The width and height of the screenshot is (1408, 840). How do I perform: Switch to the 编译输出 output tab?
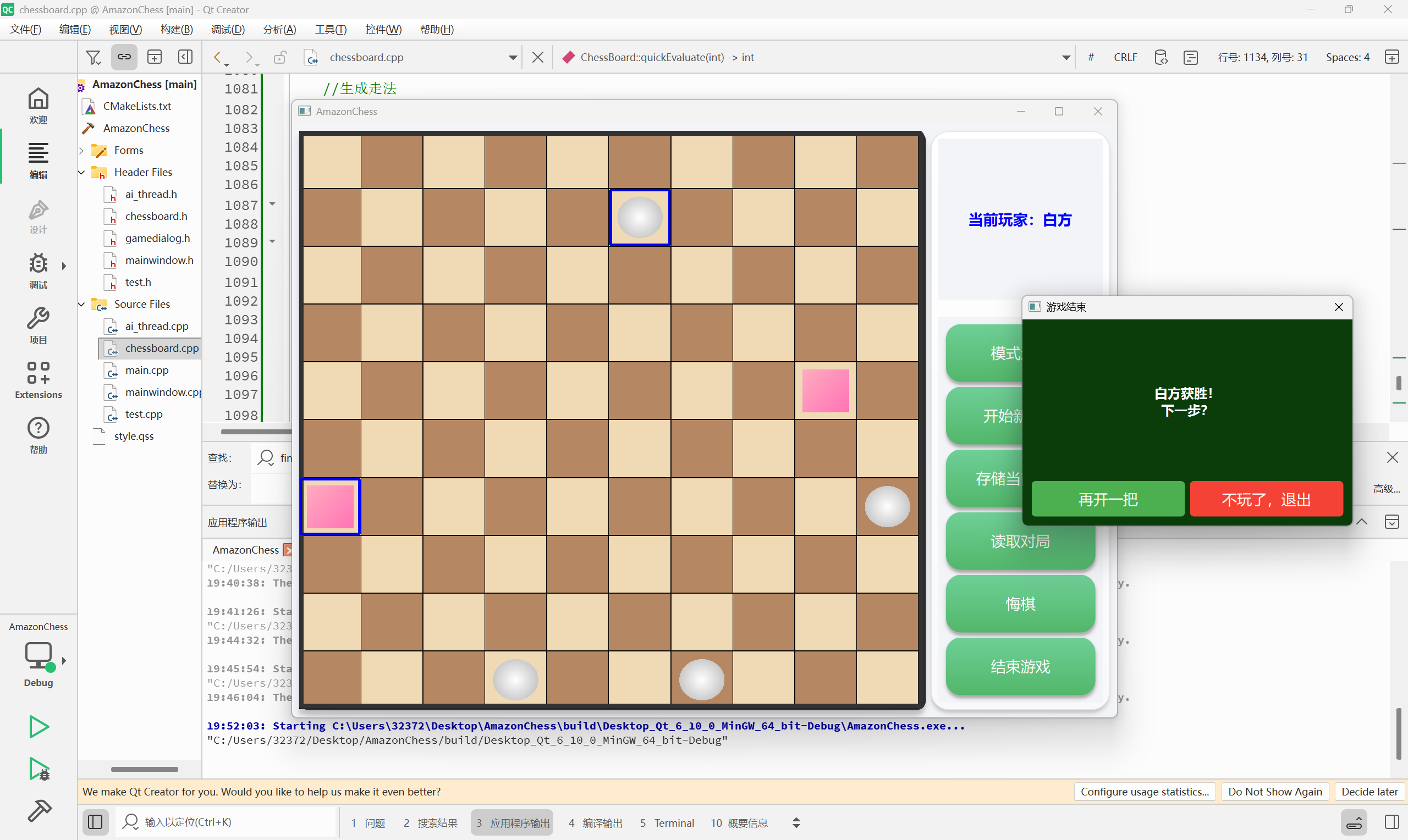[x=595, y=822]
